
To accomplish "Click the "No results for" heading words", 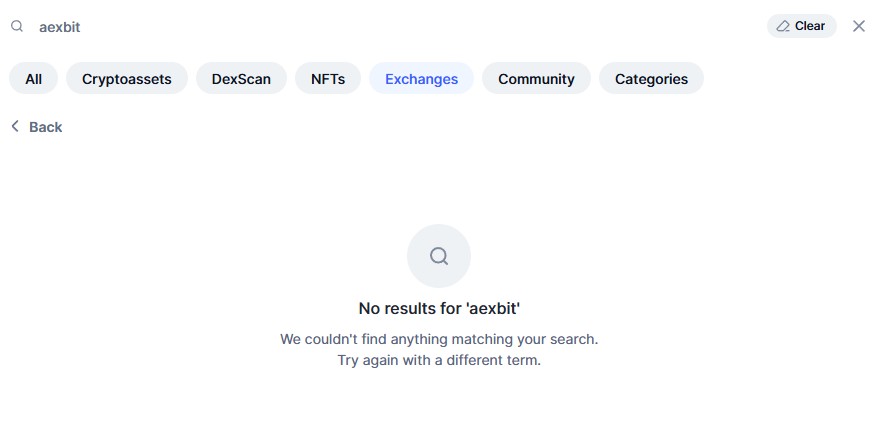I will click(410, 308).
